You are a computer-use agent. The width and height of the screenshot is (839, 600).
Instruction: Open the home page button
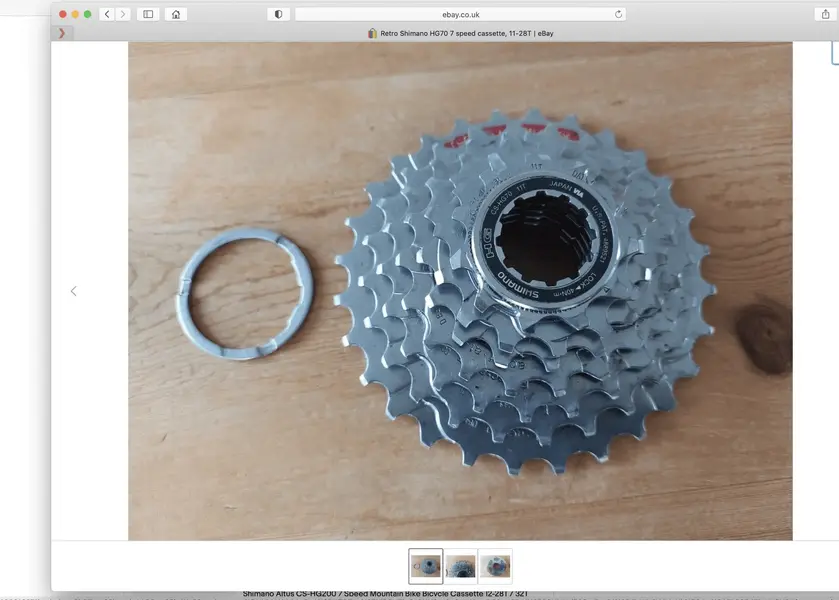176,14
